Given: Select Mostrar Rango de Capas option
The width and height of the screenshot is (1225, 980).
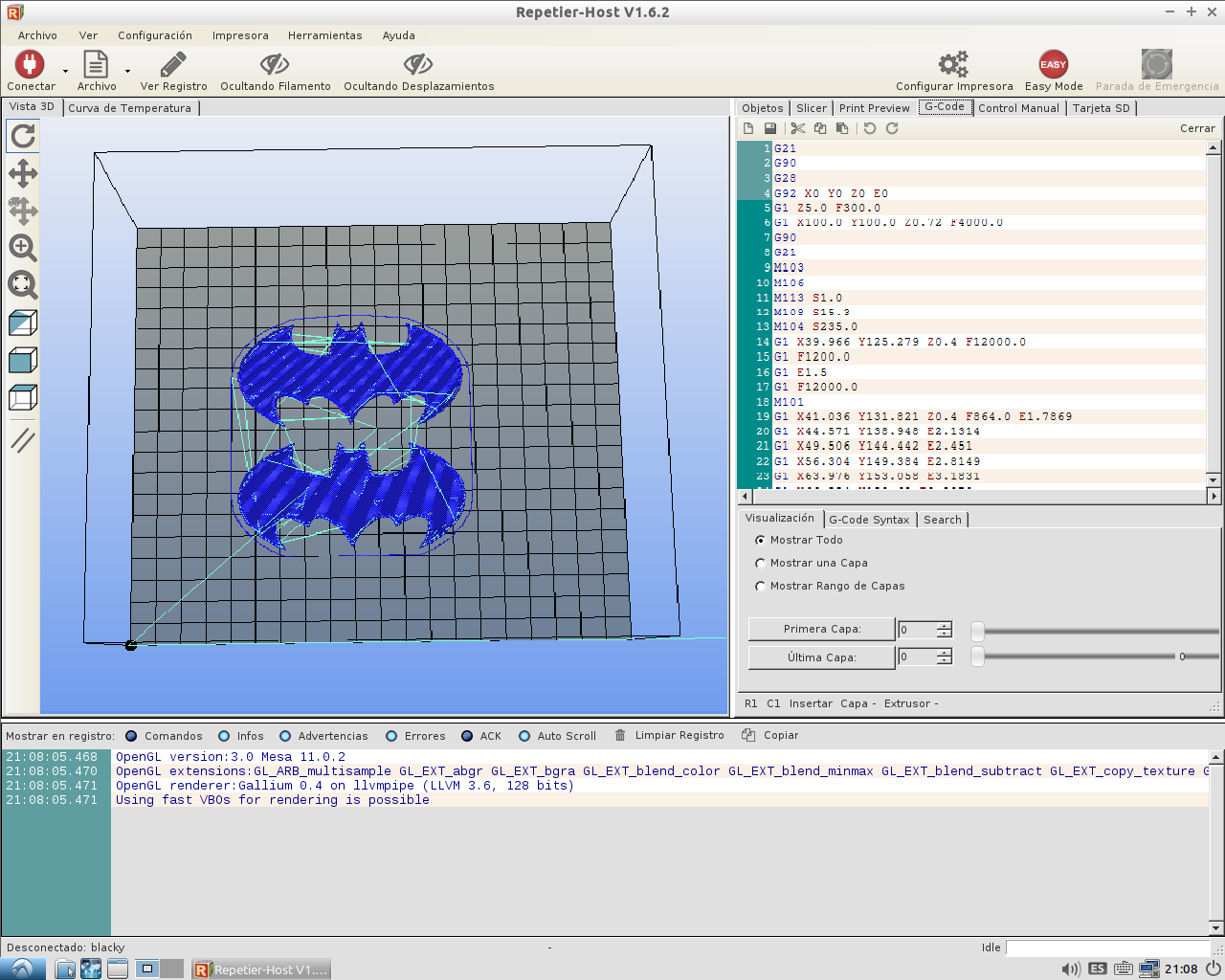Looking at the screenshot, I should pyautogui.click(x=760, y=586).
